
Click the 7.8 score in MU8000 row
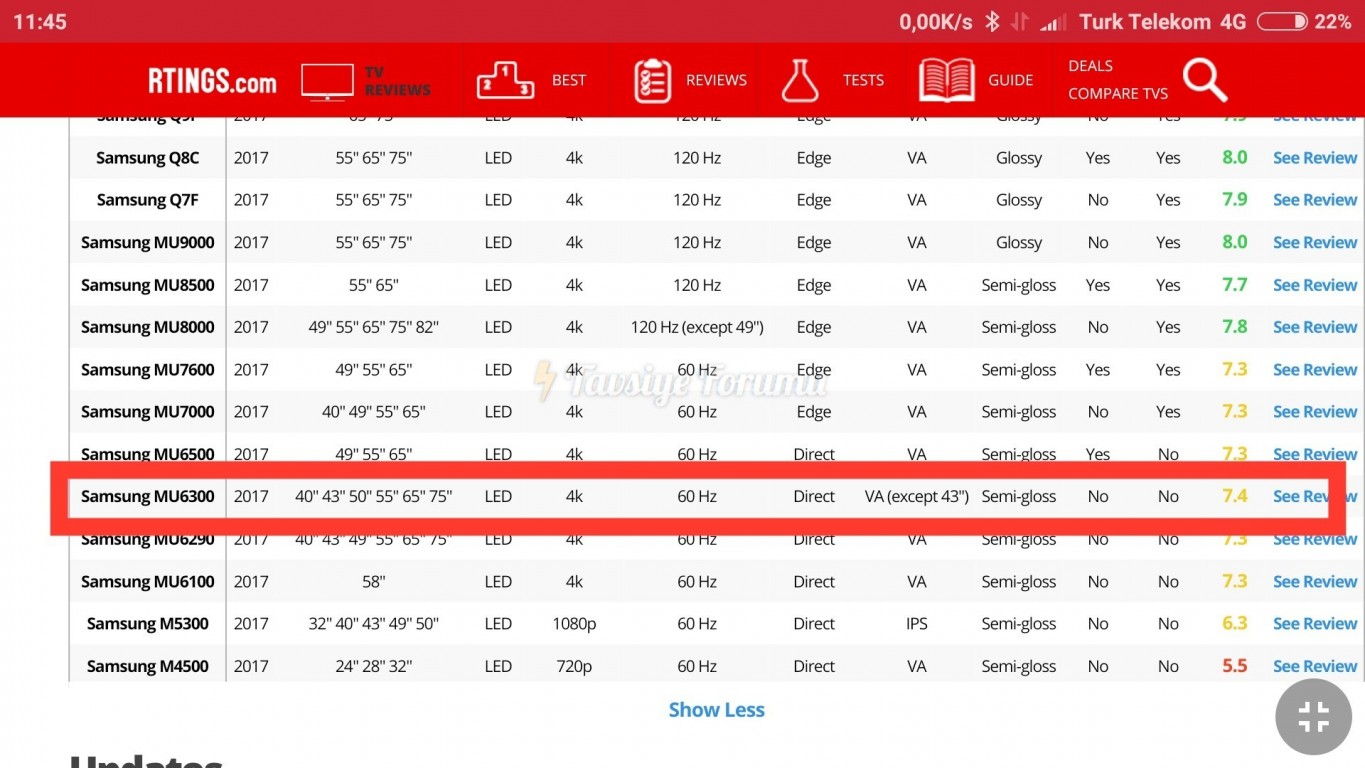coord(1235,326)
